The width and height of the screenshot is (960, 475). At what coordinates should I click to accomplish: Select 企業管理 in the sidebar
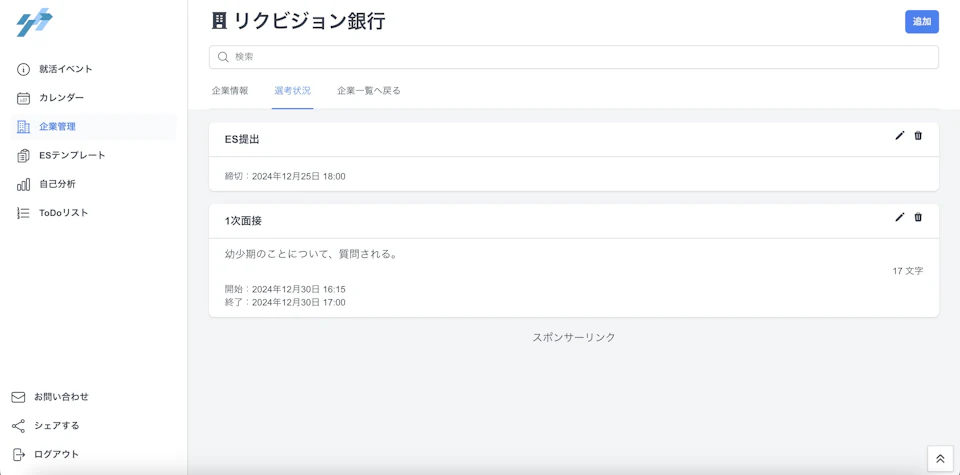pyautogui.click(x=94, y=127)
